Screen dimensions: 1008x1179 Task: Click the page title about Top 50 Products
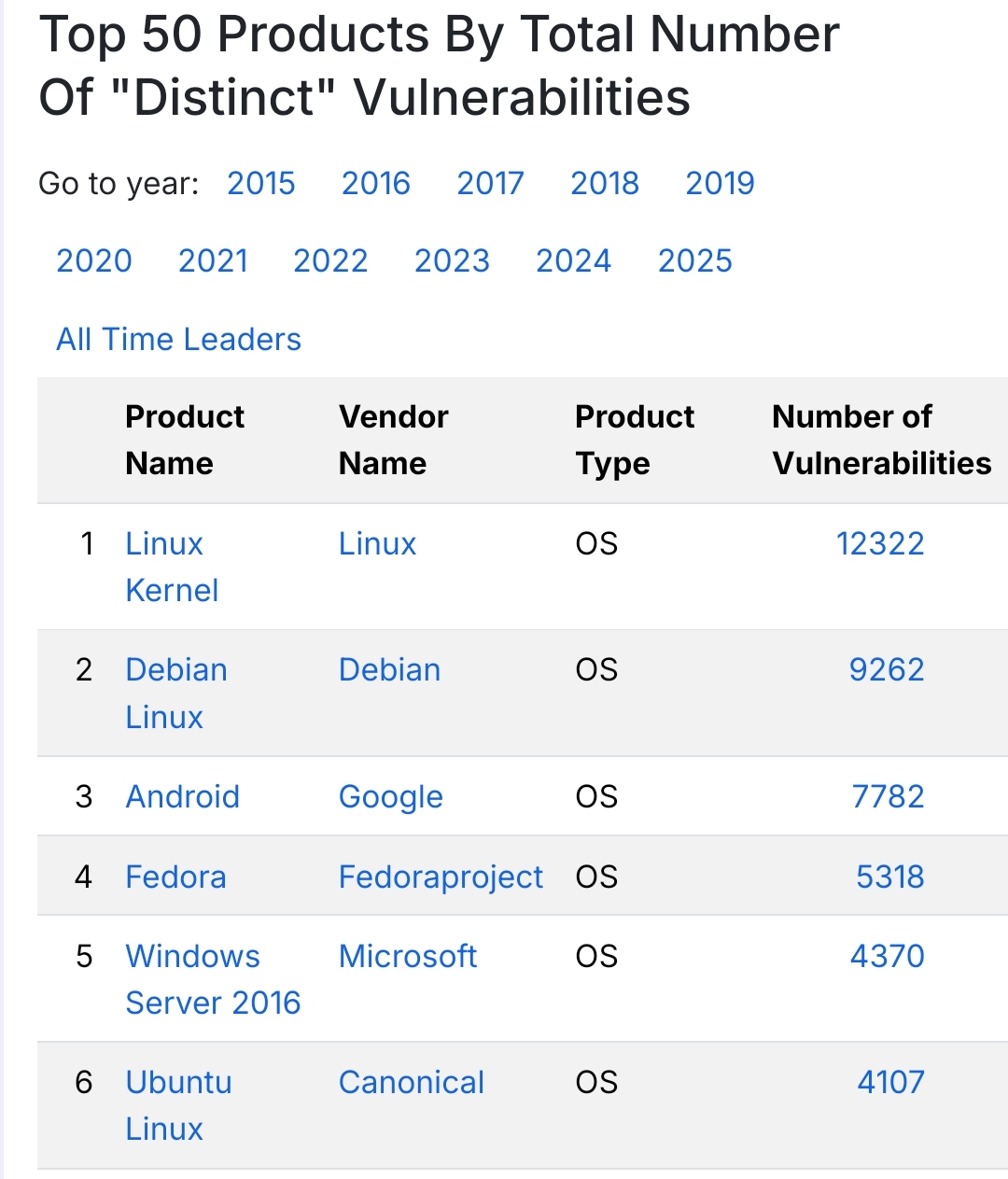[439, 66]
